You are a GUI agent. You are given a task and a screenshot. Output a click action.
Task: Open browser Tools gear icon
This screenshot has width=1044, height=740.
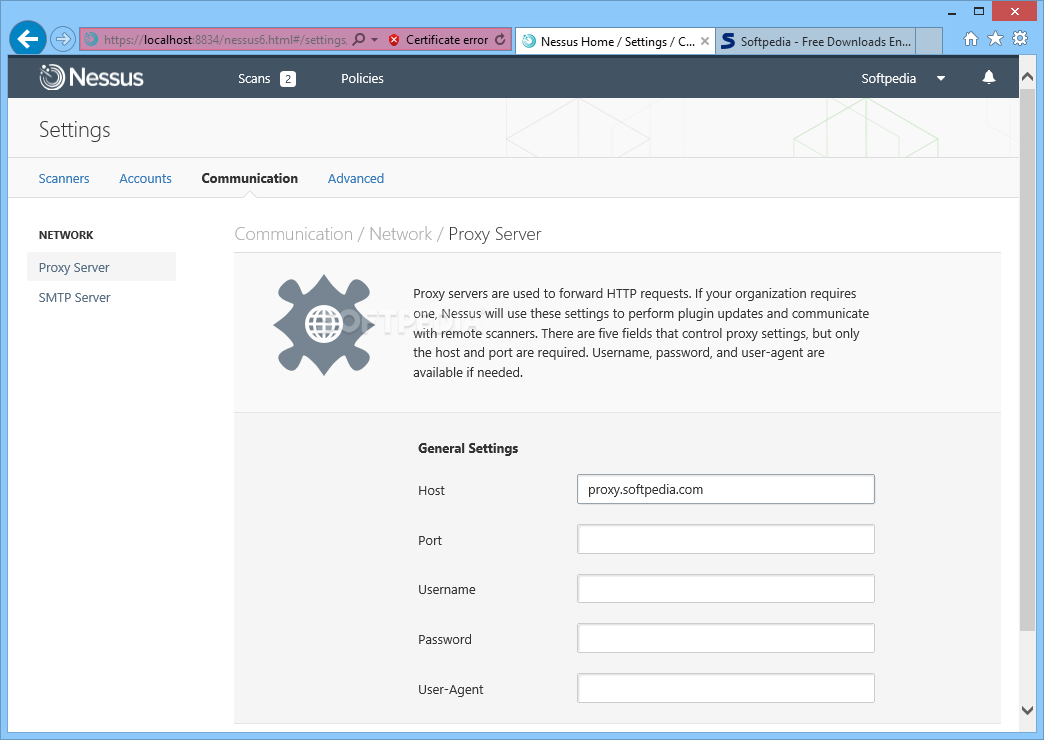(x=1020, y=39)
